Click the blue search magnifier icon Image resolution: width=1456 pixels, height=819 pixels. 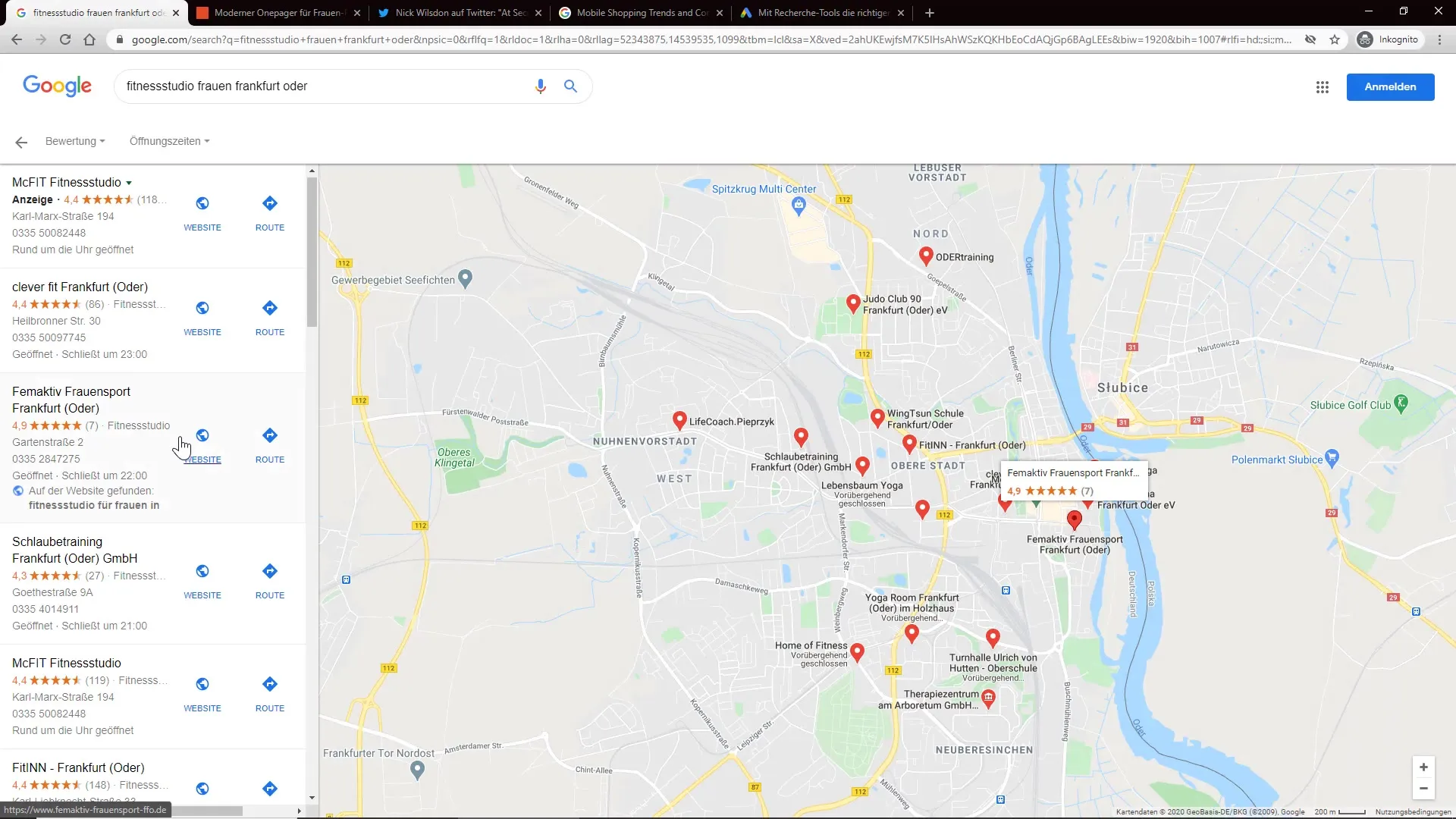click(570, 86)
